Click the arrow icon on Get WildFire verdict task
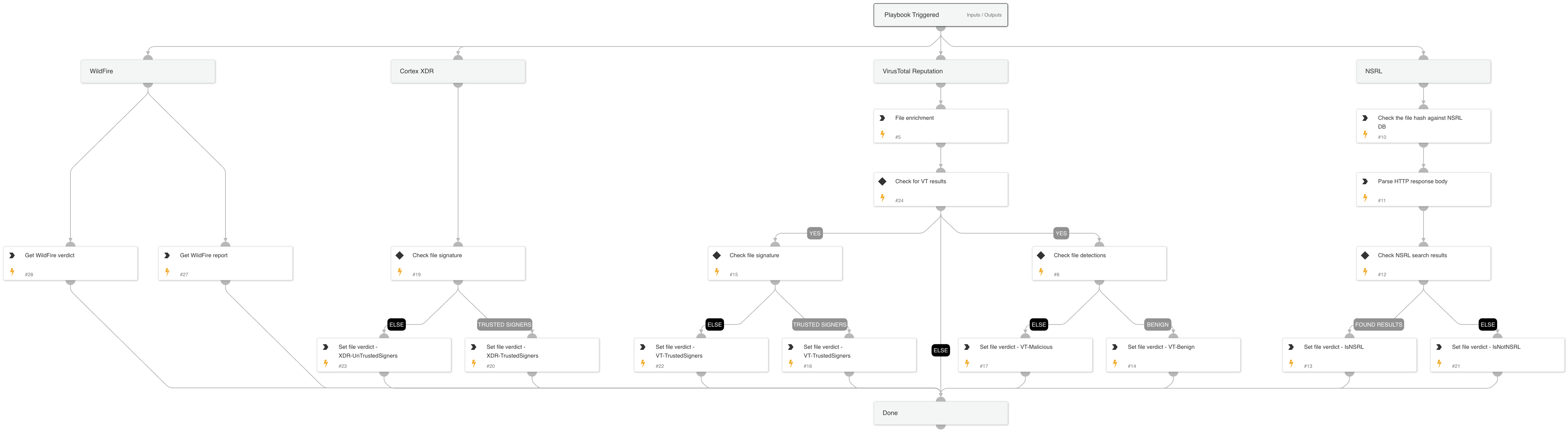 pyautogui.click(x=12, y=255)
